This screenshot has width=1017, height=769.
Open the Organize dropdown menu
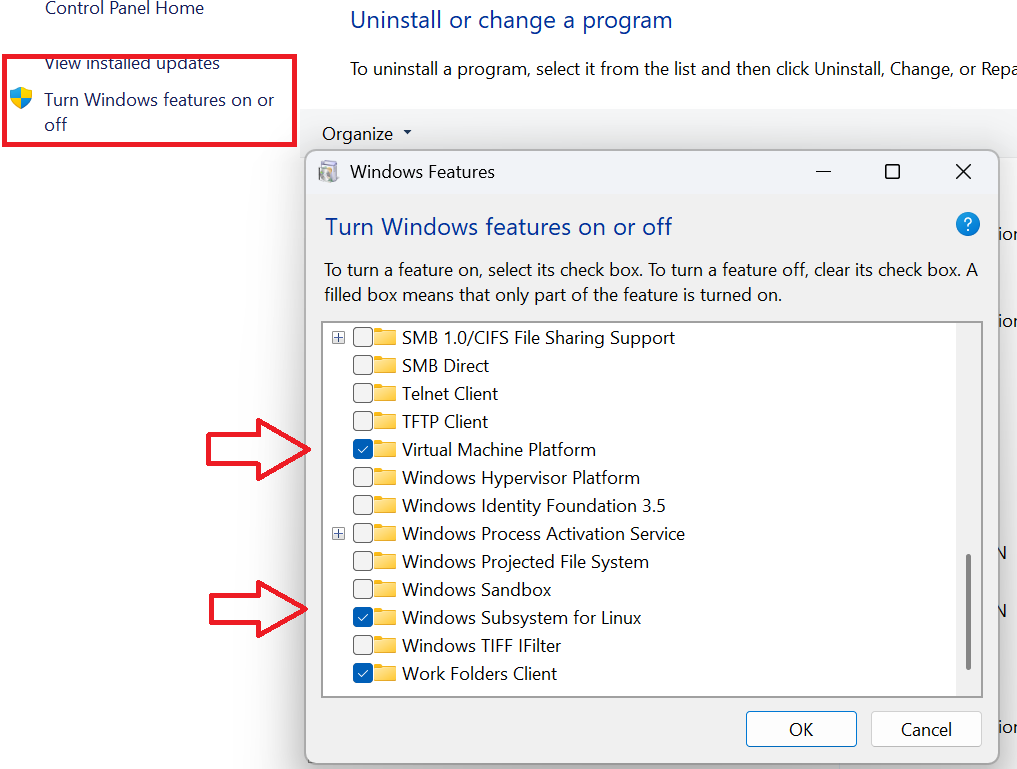point(366,134)
